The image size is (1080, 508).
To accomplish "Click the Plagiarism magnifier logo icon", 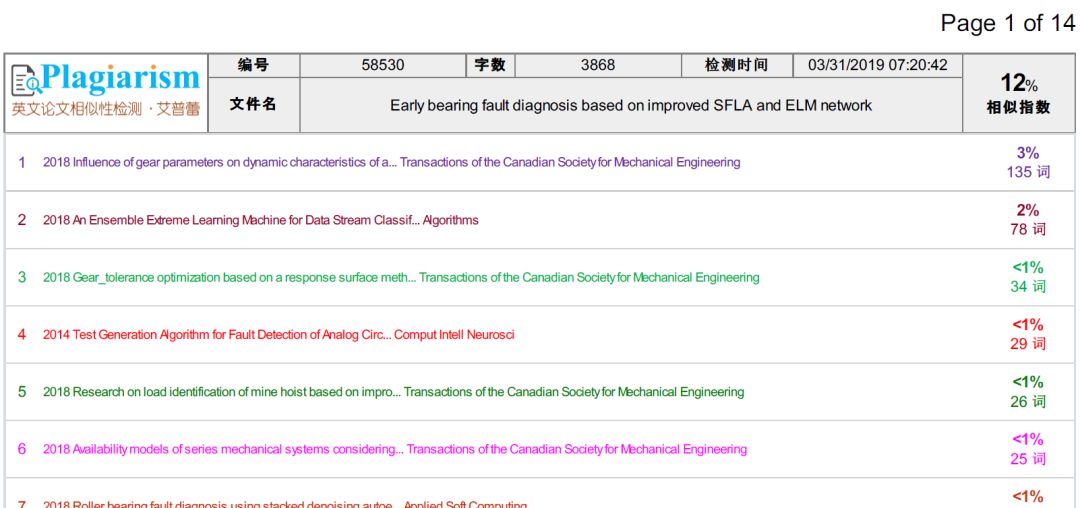I will (x=26, y=79).
